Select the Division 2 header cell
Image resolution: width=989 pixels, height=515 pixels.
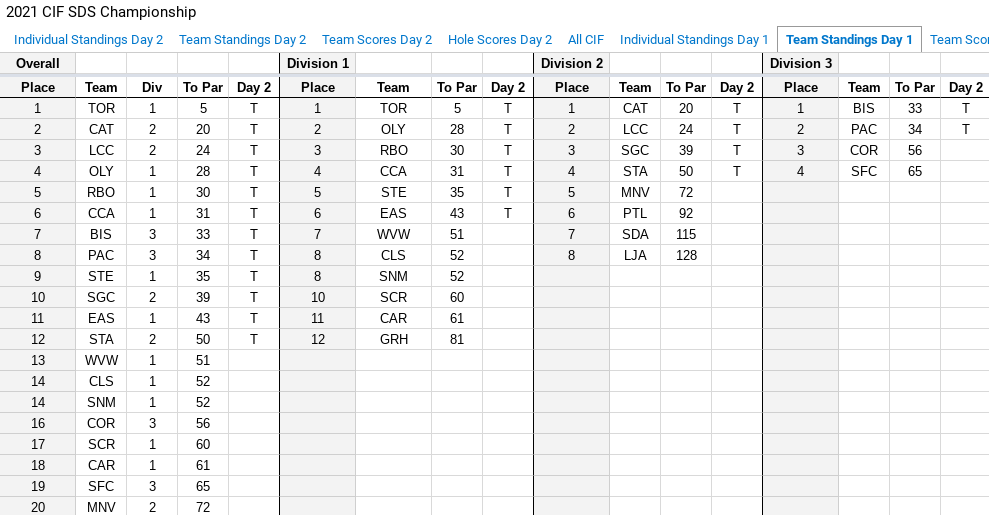pyautogui.click(x=572, y=63)
